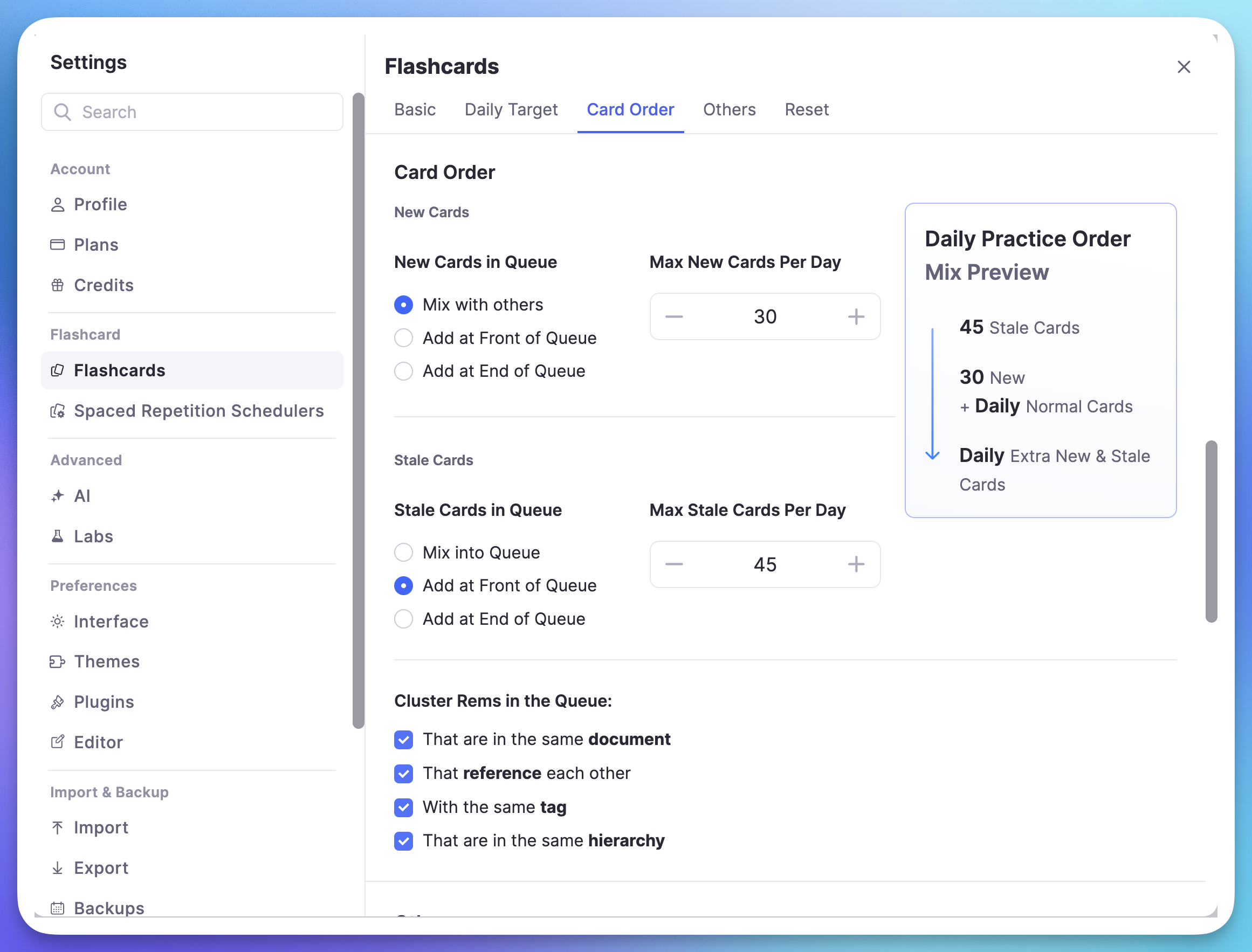
Task: Open the Others tab
Action: 730,109
